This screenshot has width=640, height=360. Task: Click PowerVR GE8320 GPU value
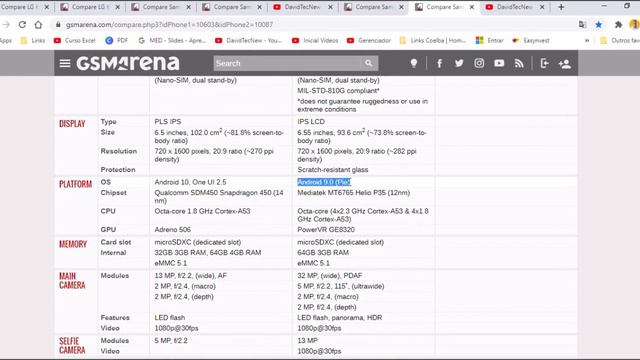coord(326,229)
